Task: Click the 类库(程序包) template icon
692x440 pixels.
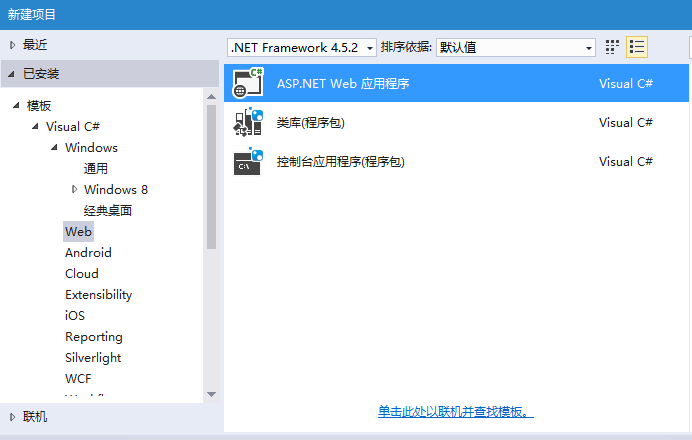Action: [248, 122]
